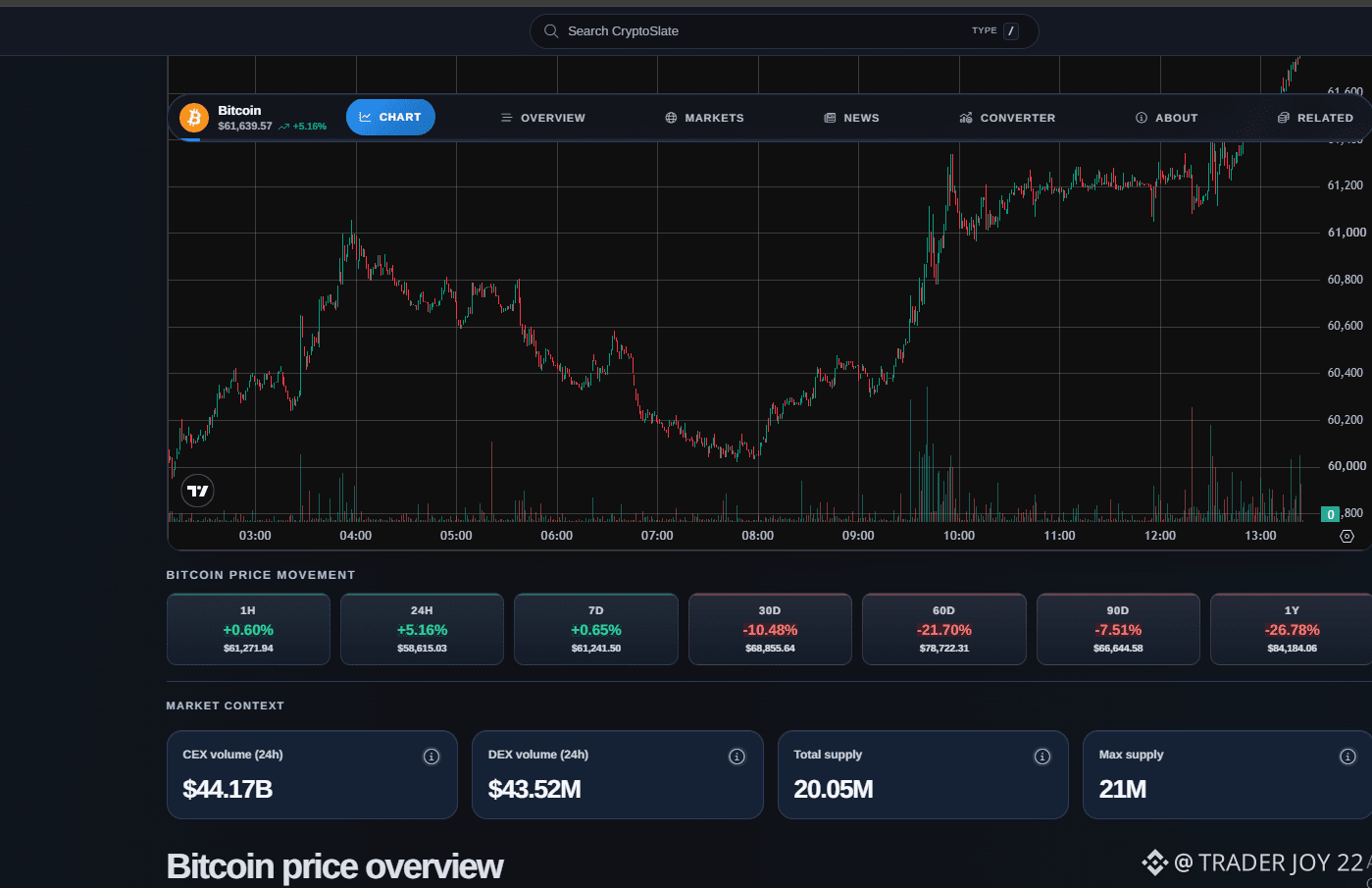
Task: Click the 1Y price movement card
Action: pyautogui.click(x=1292, y=629)
